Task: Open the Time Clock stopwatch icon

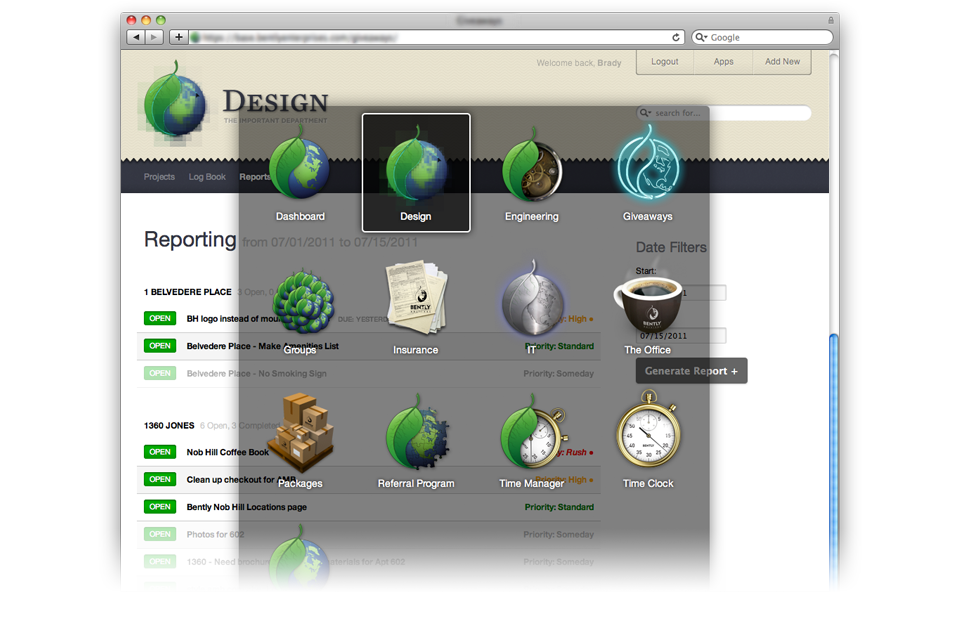Action: [x=648, y=429]
